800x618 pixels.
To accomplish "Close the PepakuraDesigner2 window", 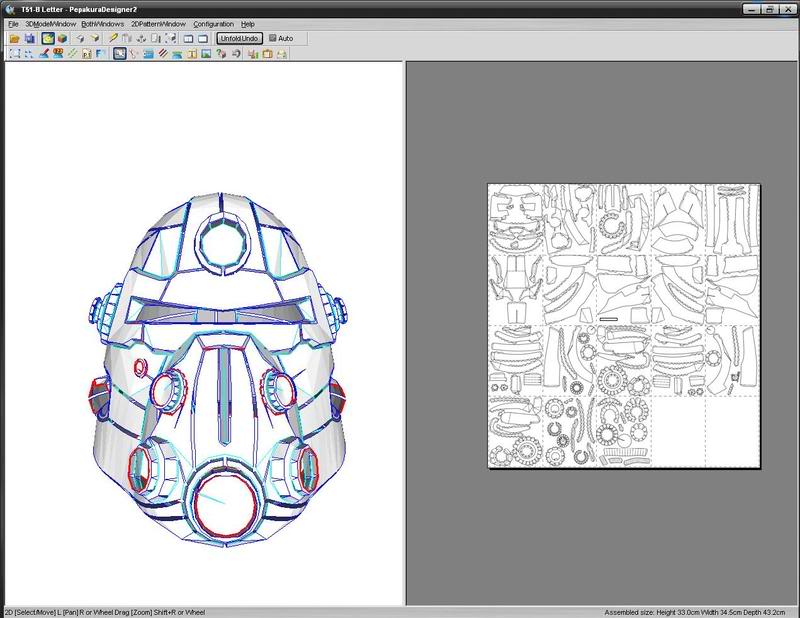I will 787,9.
